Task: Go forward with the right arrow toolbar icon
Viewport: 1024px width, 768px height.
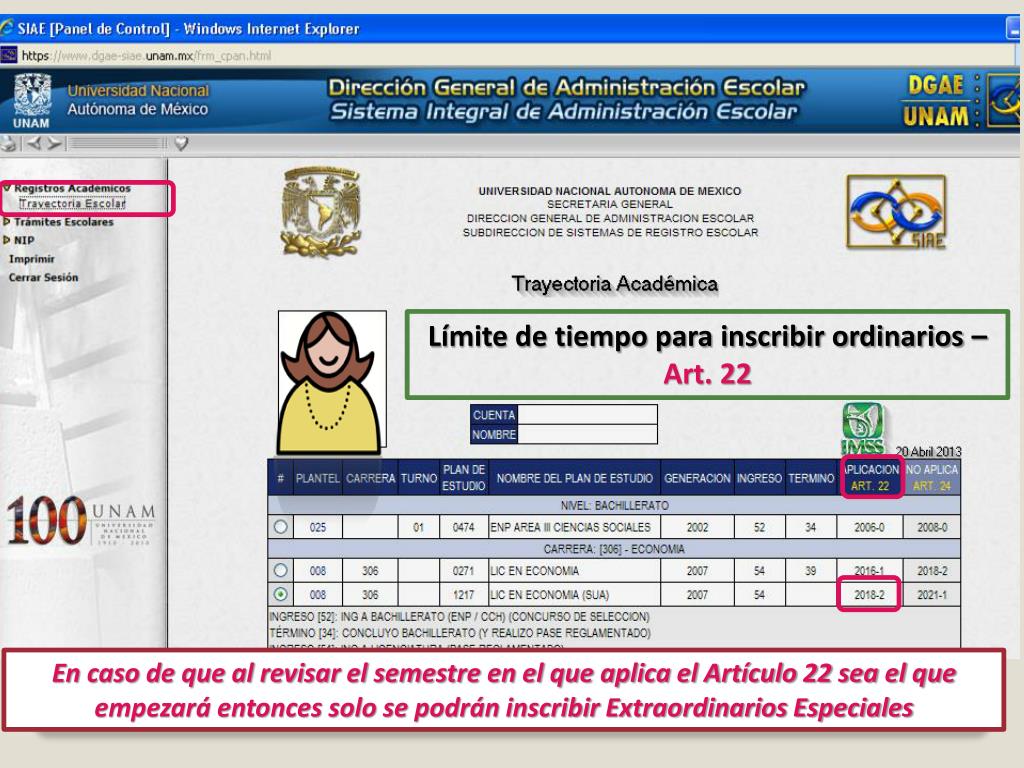Action: pos(55,143)
